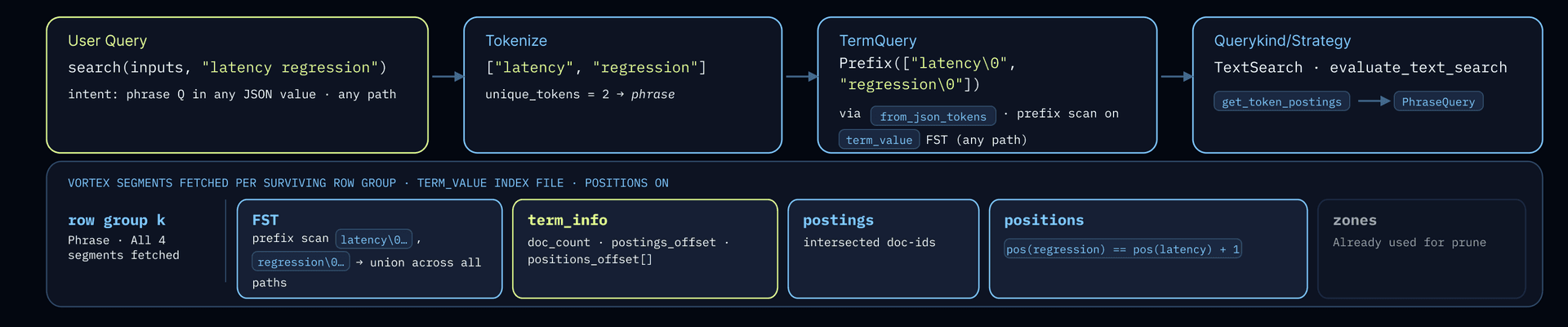Click arrow from TermQuery to Querykind/Strategy
Screen dimensions: 1568x327
pos(1176,77)
